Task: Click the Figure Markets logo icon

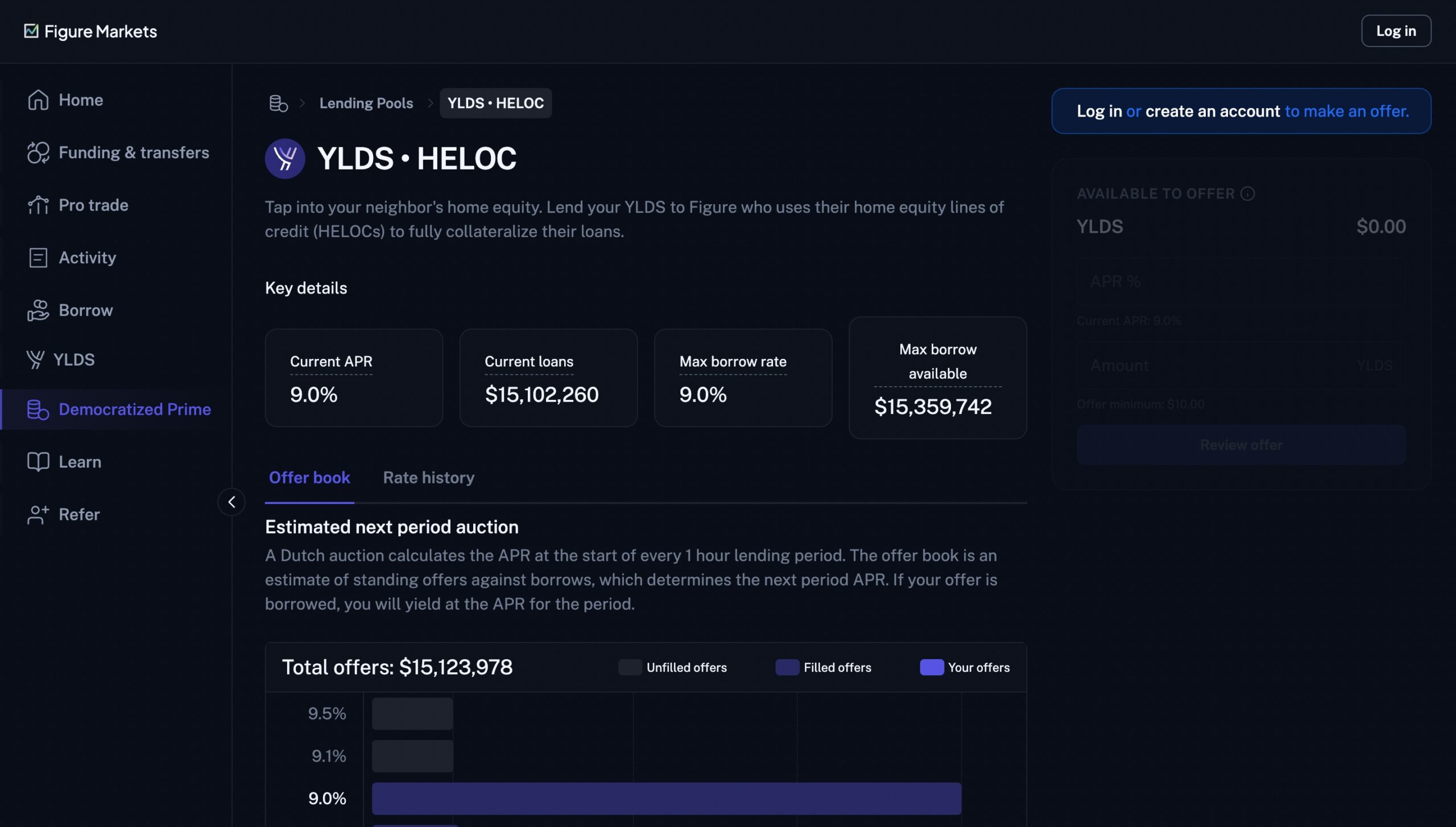Action: 31,31
